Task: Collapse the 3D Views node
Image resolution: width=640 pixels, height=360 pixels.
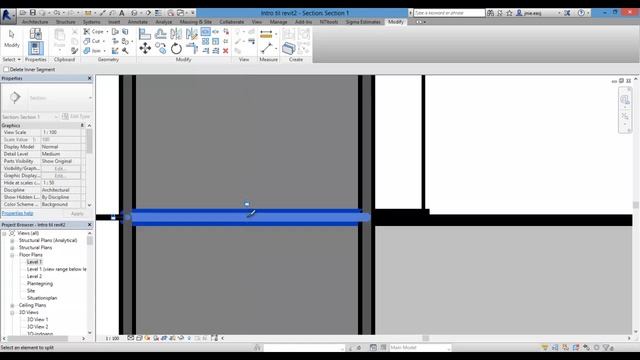Action: [x=12, y=312]
